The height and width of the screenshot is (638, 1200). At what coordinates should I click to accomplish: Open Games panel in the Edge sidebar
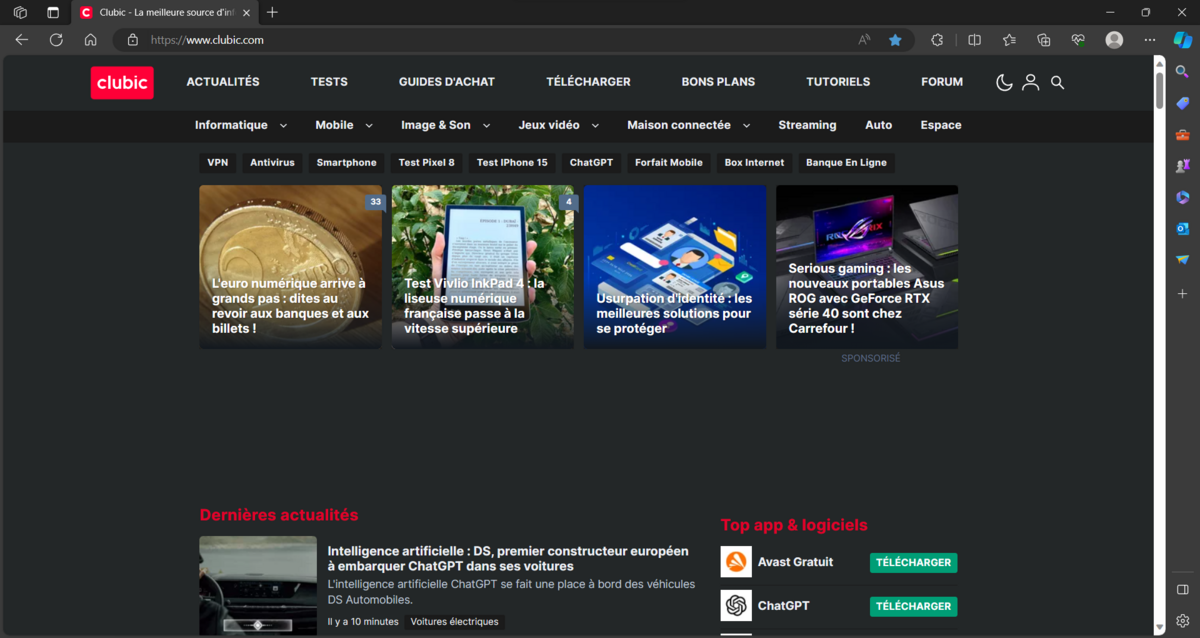[x=1182, y=165]
